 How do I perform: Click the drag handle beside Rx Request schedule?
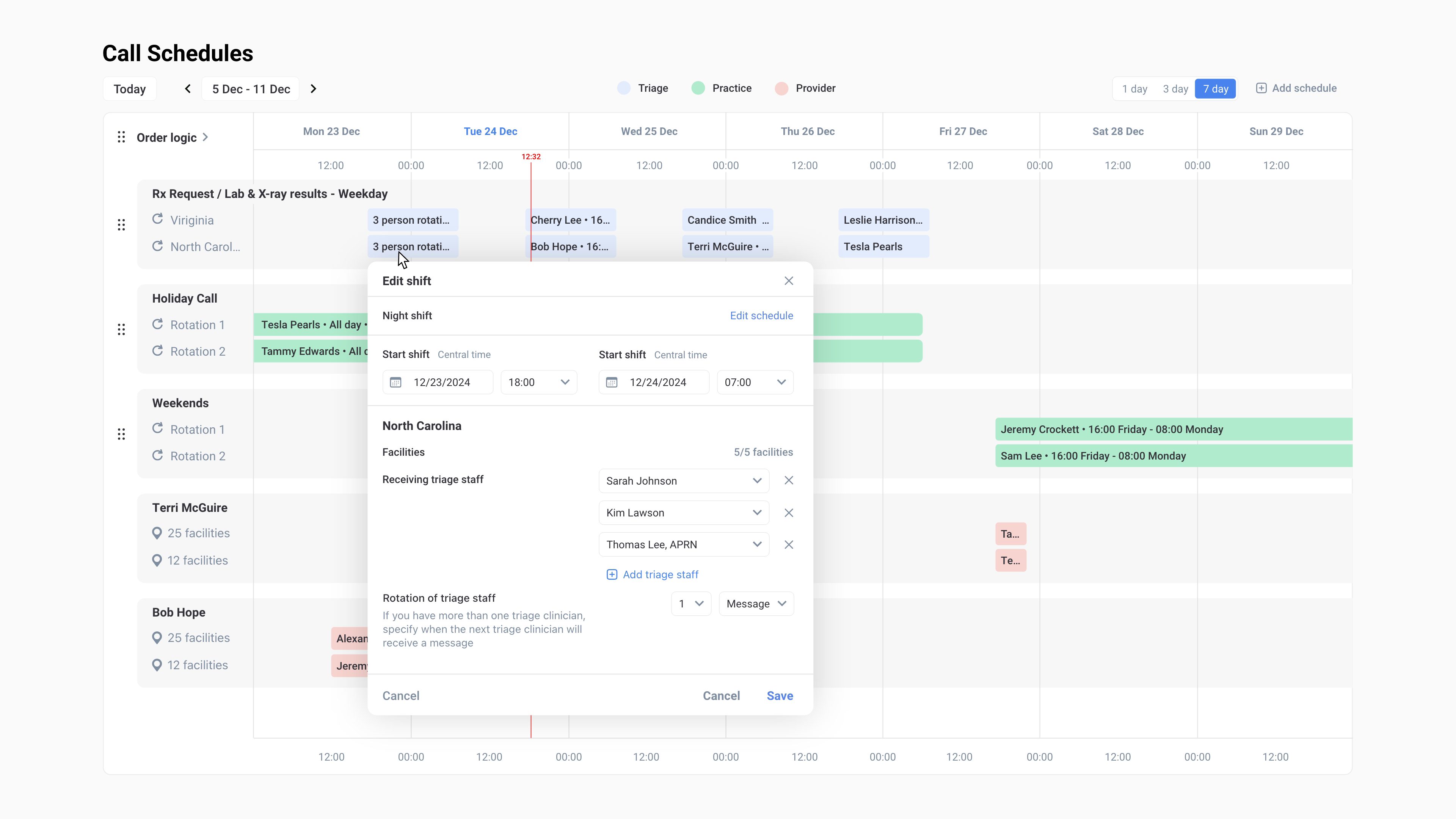[x=121, y=225]
